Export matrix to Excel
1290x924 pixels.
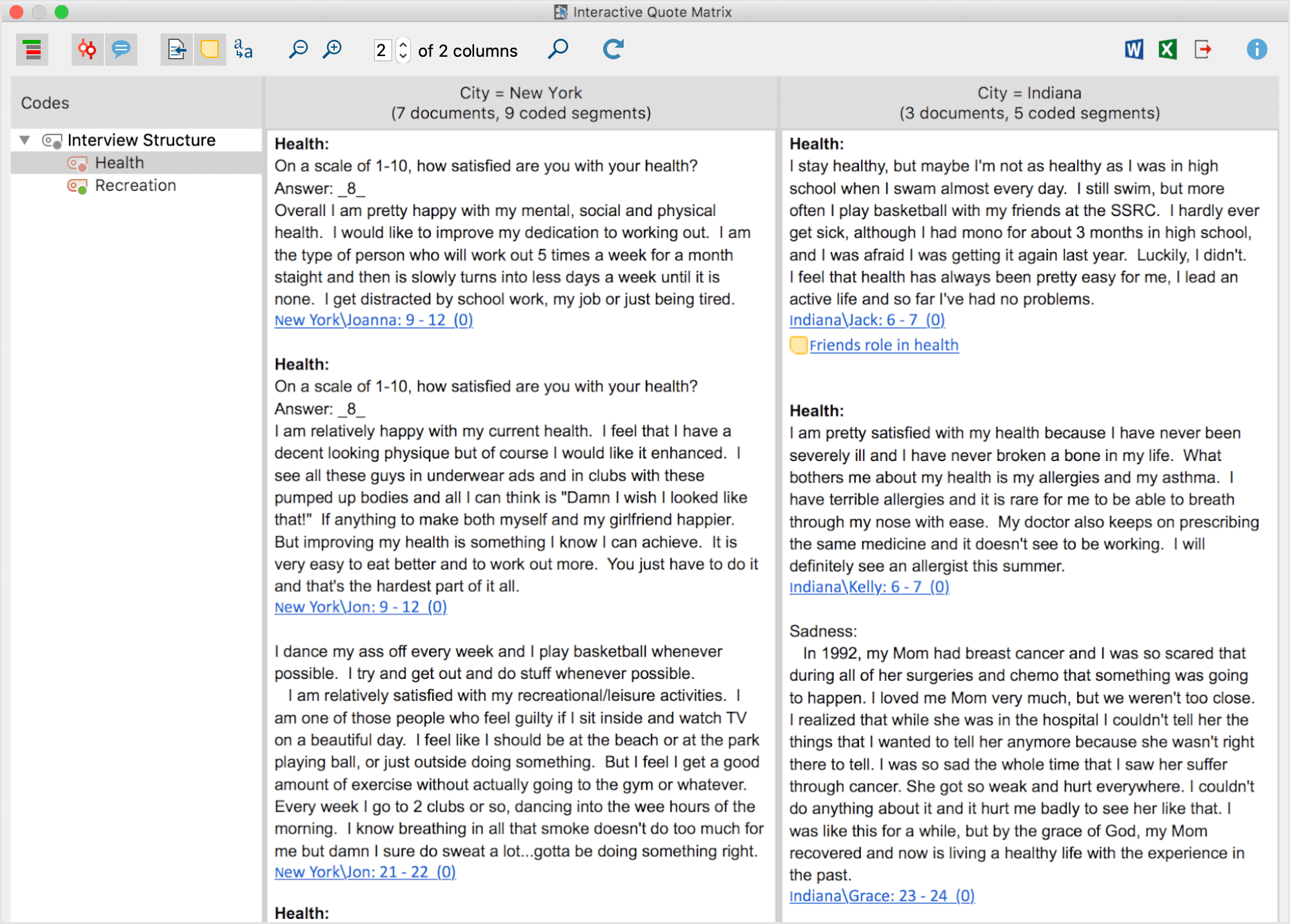1167,50
